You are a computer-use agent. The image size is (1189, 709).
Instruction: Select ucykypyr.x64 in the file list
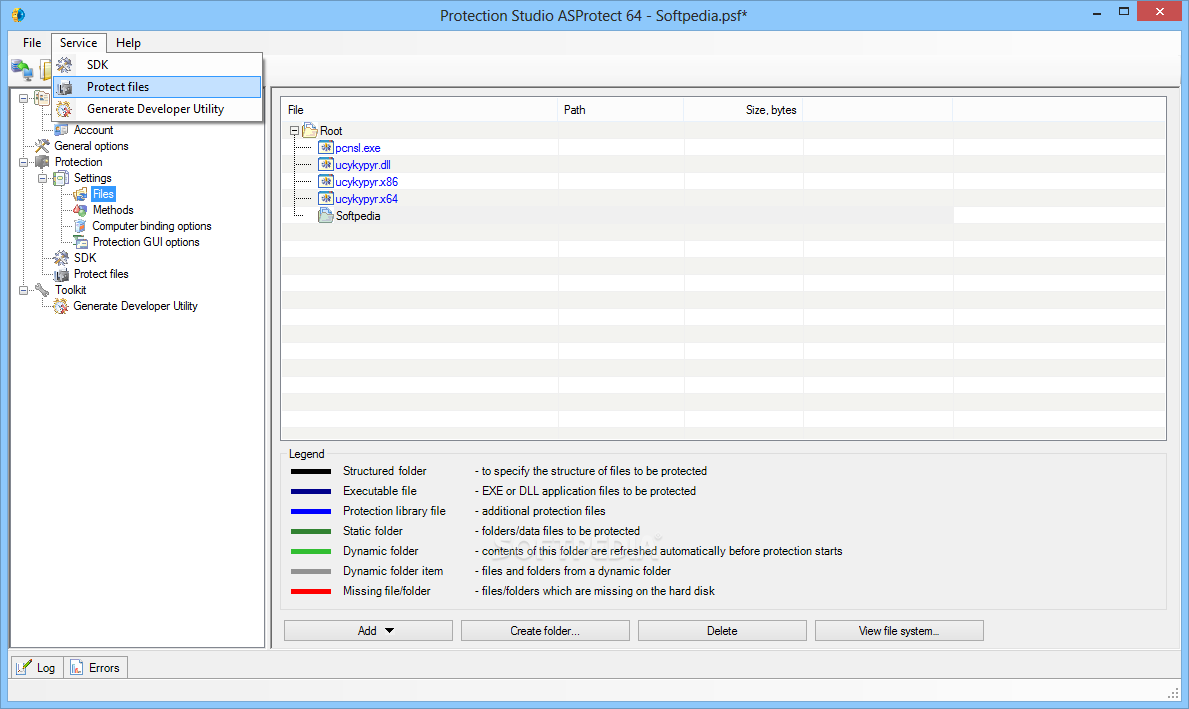pos(366,199)
